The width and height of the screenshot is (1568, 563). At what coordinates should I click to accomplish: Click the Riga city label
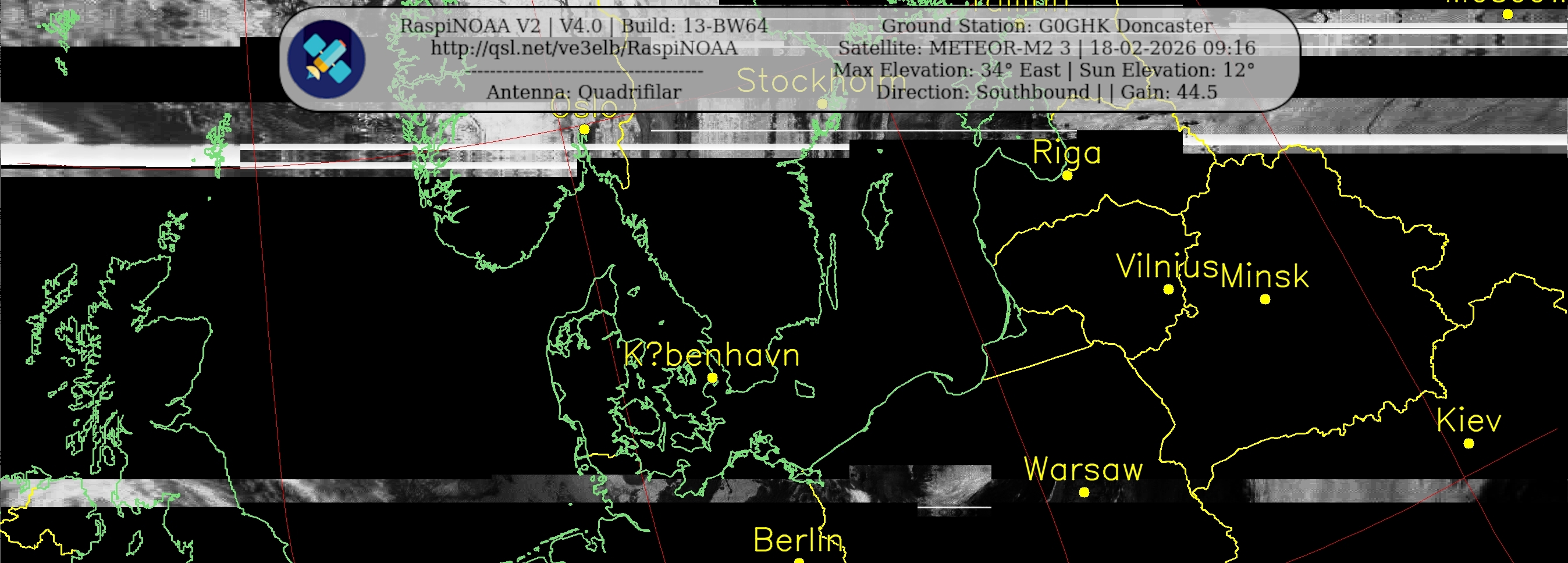click(1066, 153)
